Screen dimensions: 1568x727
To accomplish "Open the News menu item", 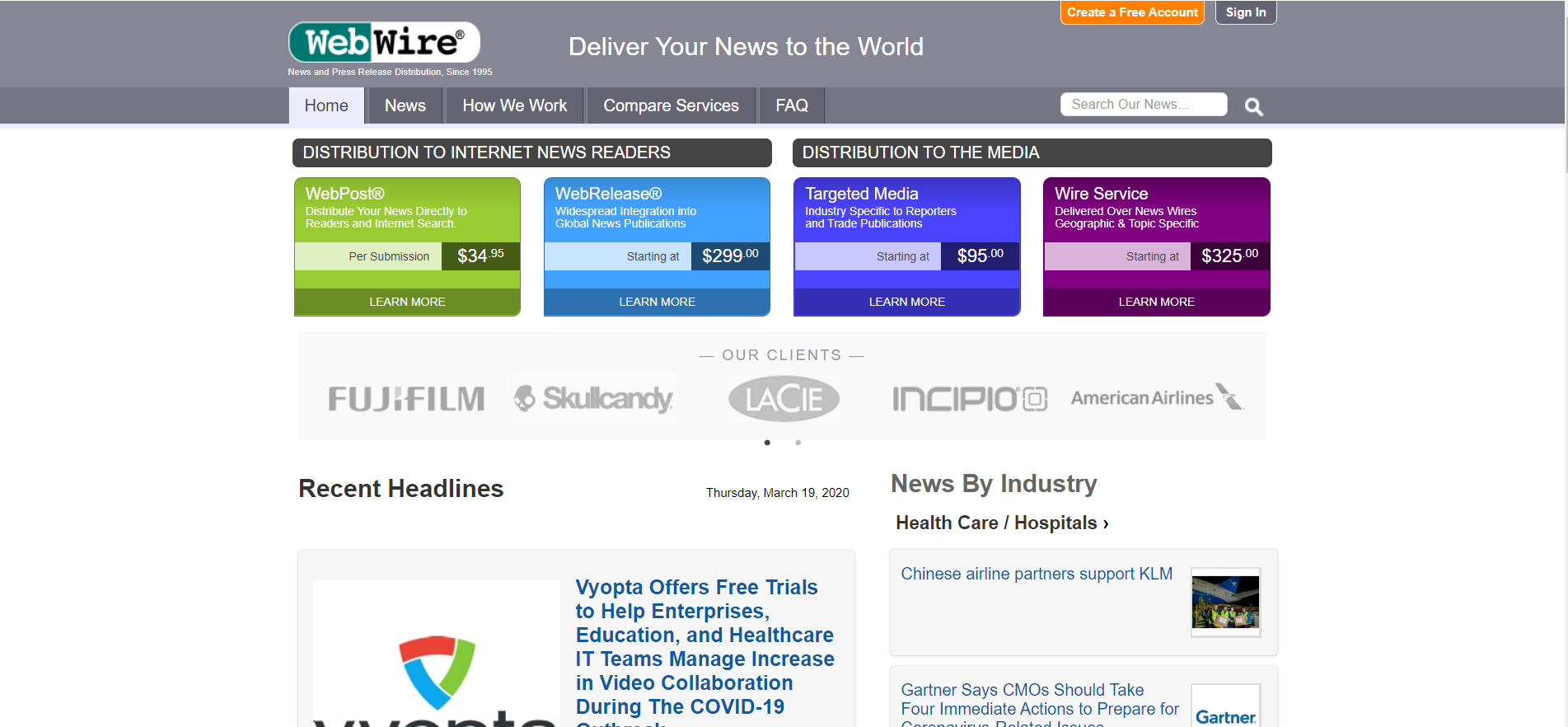I will pyautogui.click(x=405, y=106).
